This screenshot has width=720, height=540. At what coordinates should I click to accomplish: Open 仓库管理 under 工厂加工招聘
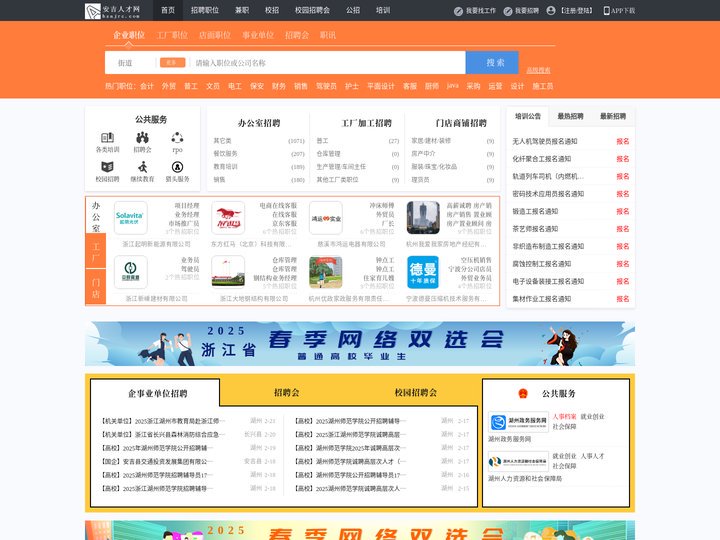328,153
